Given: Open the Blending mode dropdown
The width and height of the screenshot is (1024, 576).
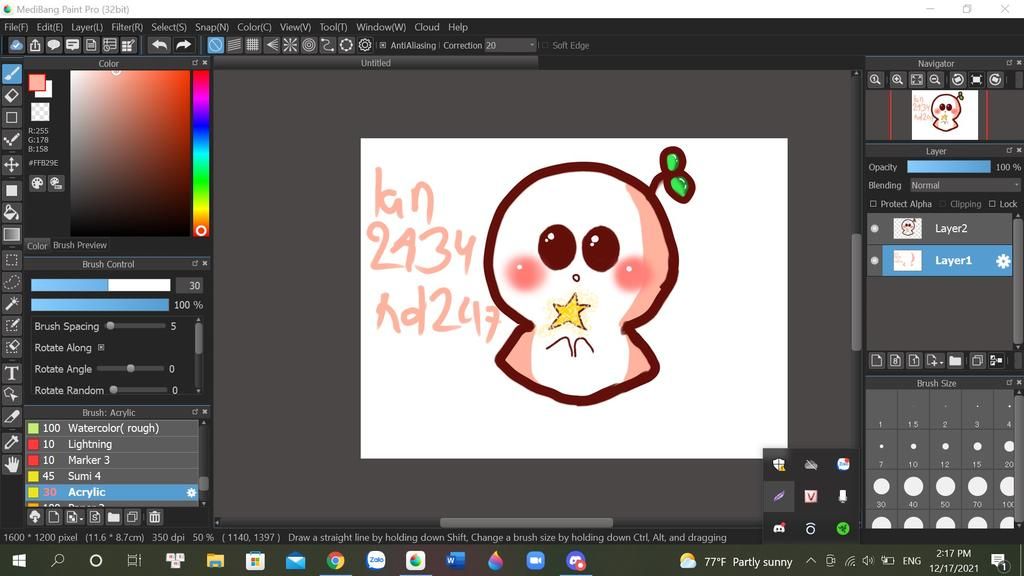Looking at the screenshot, I should 965,185.
